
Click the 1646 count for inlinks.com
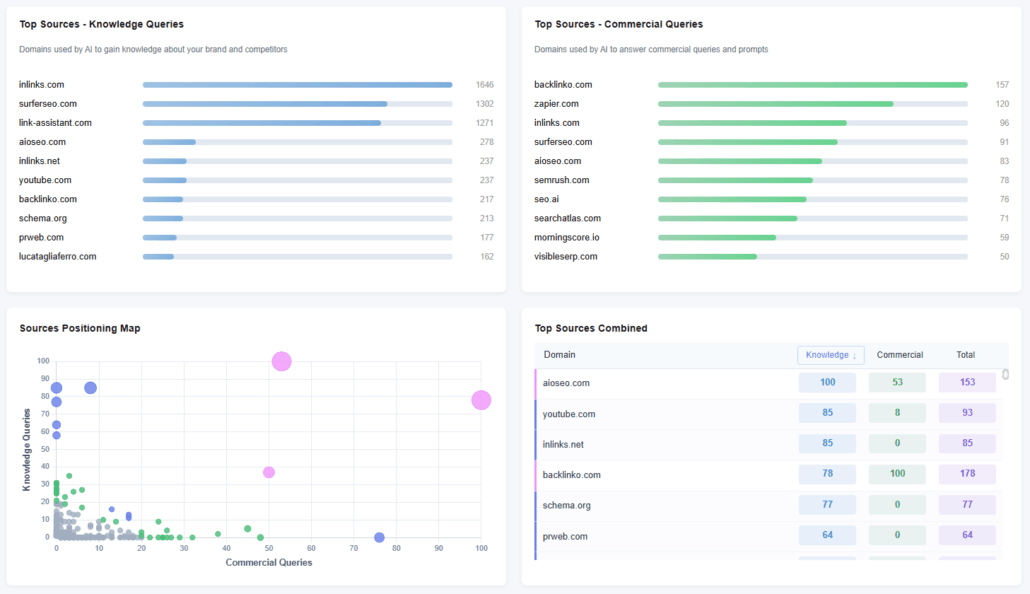(x=485, y=85)
